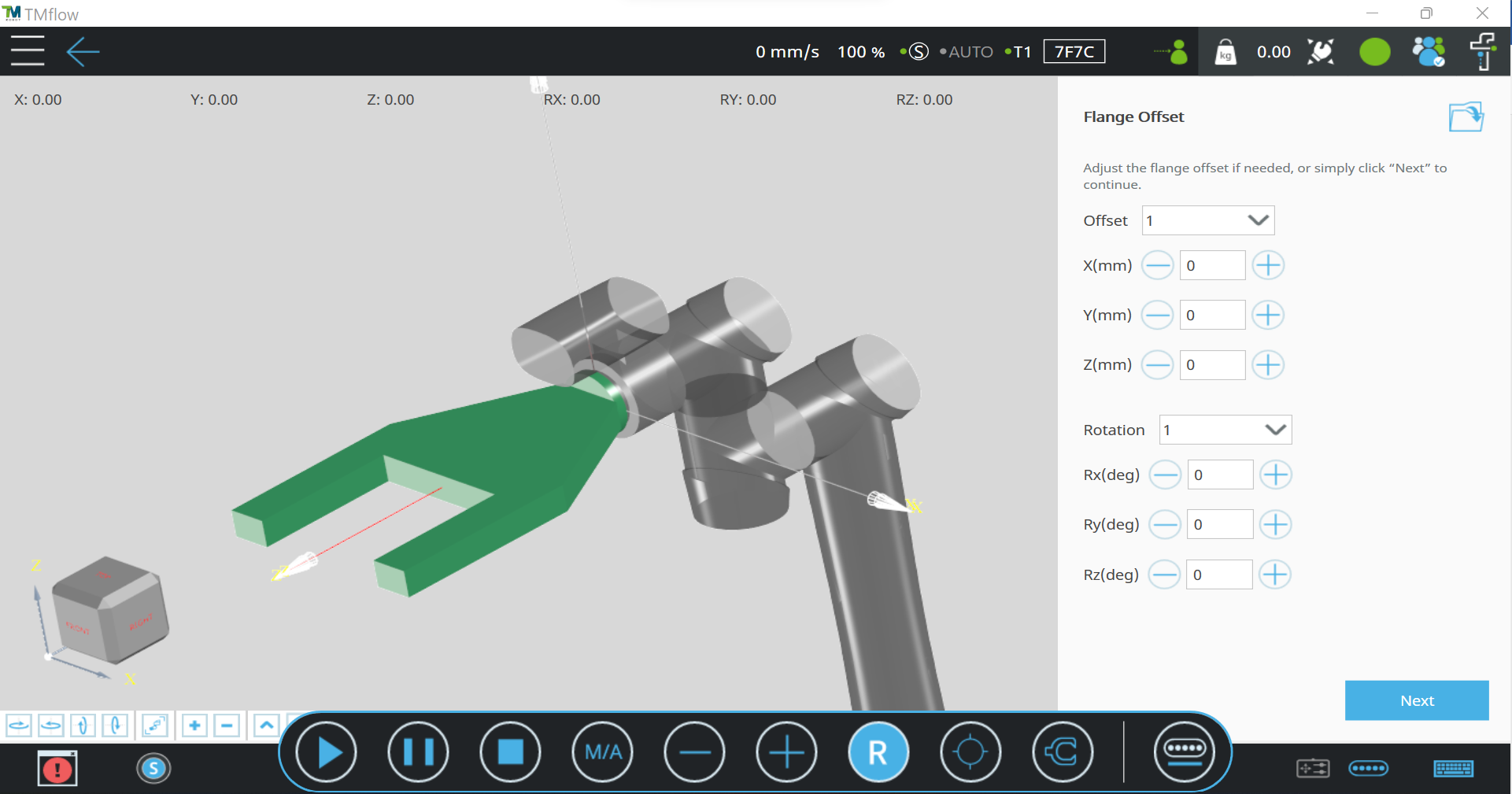
Task: Open the hamburger main menu
Action: point(28,52)
